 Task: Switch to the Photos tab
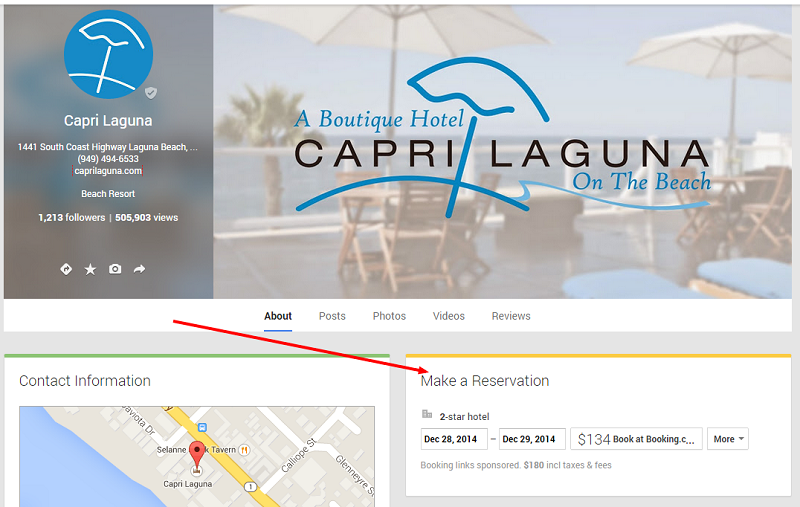pos(389,316)
